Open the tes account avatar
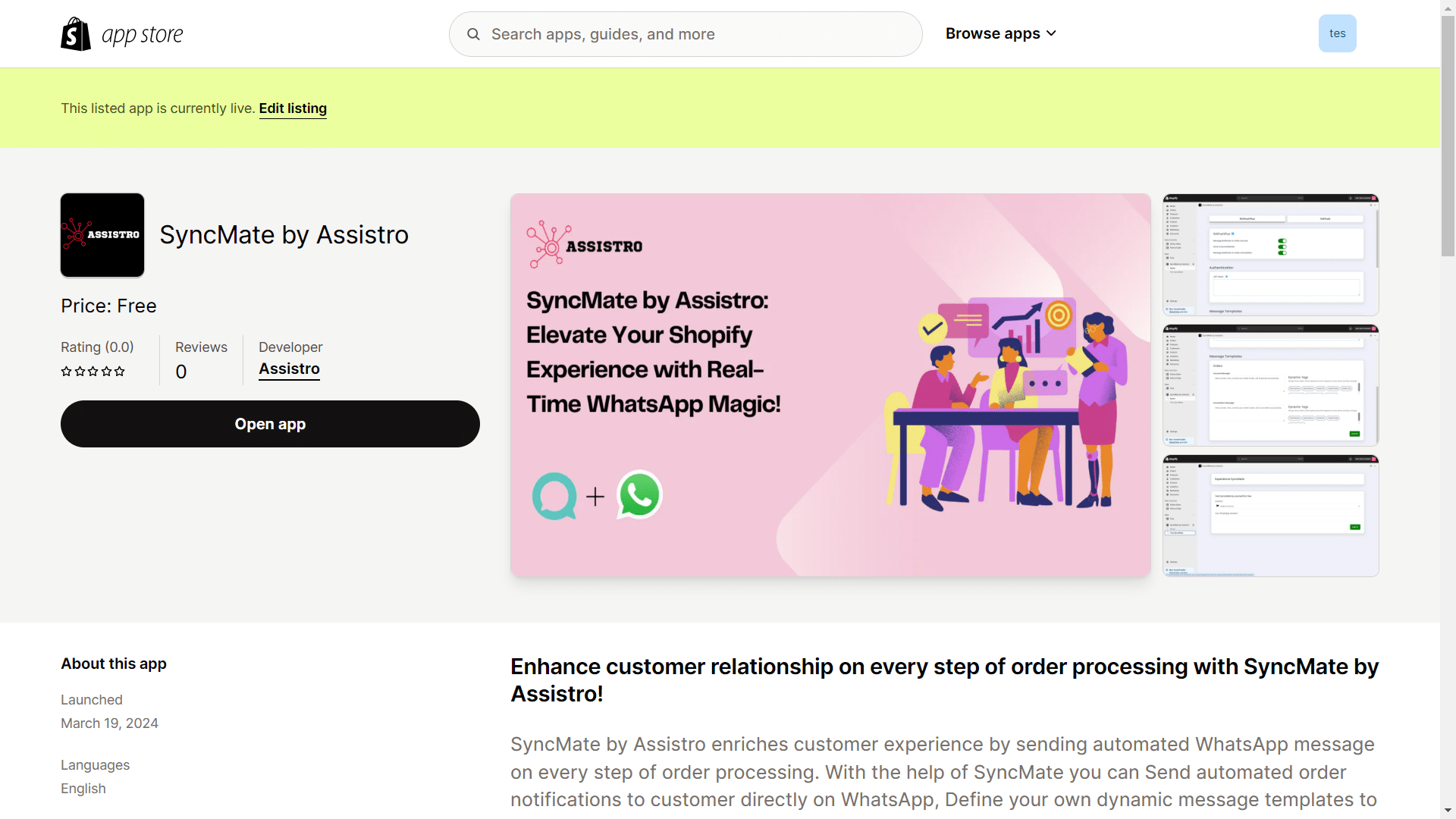1456x819 pixels. click(x=1337, y=33)
